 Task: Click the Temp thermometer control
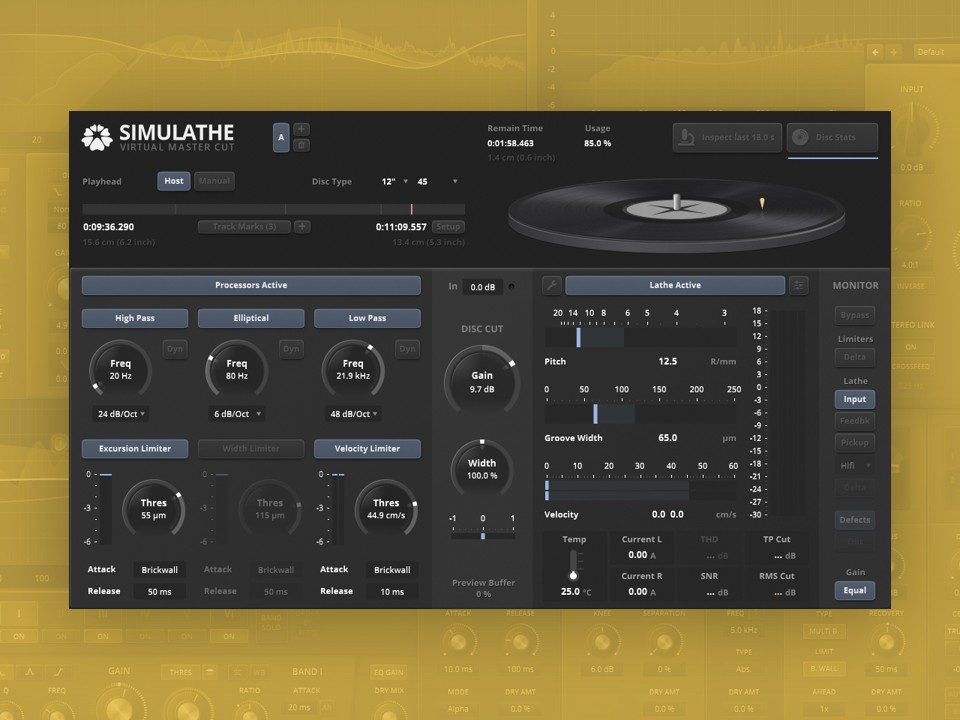[x=574, y=564]
